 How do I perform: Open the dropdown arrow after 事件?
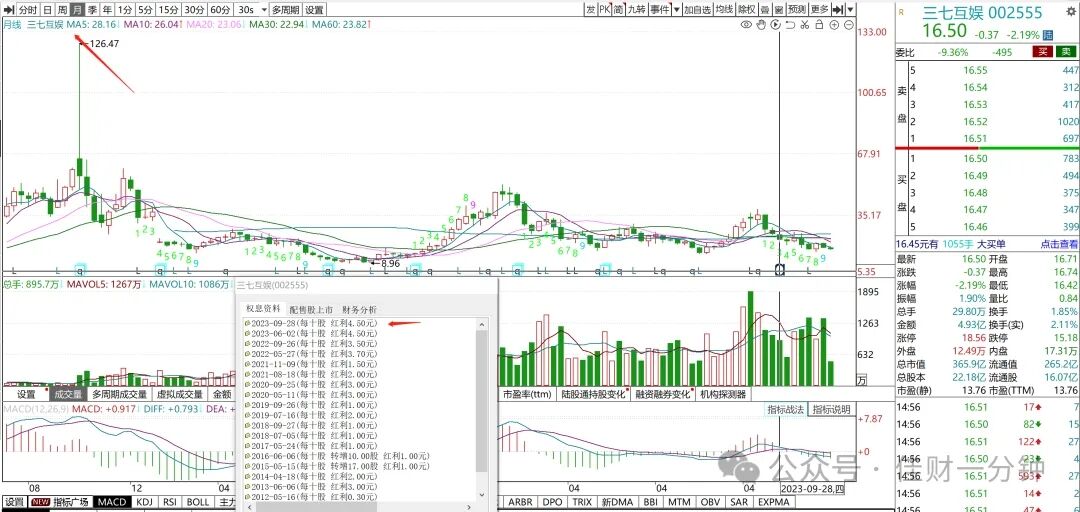click(x=676, y=9)
